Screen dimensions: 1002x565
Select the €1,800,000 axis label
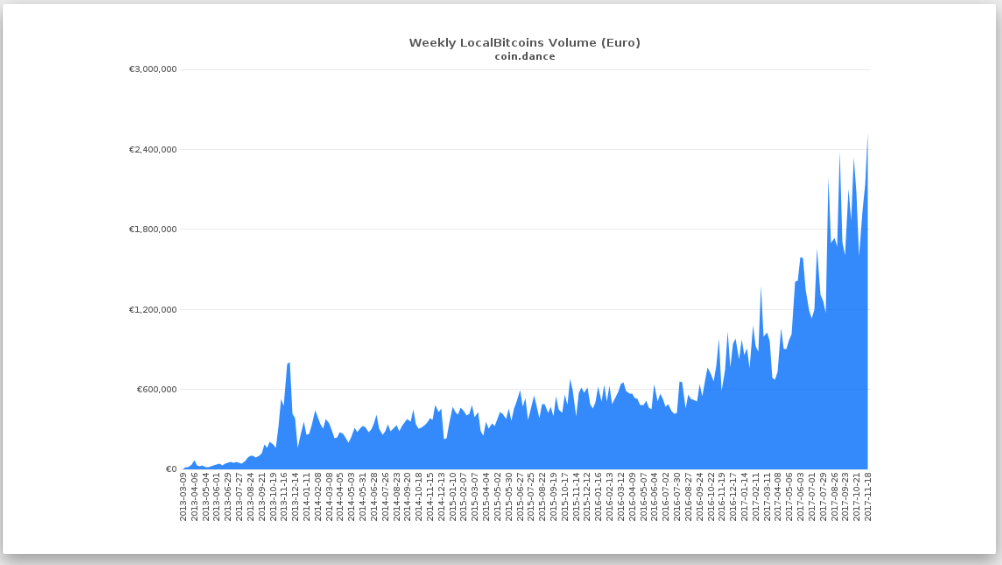point(153,230)
